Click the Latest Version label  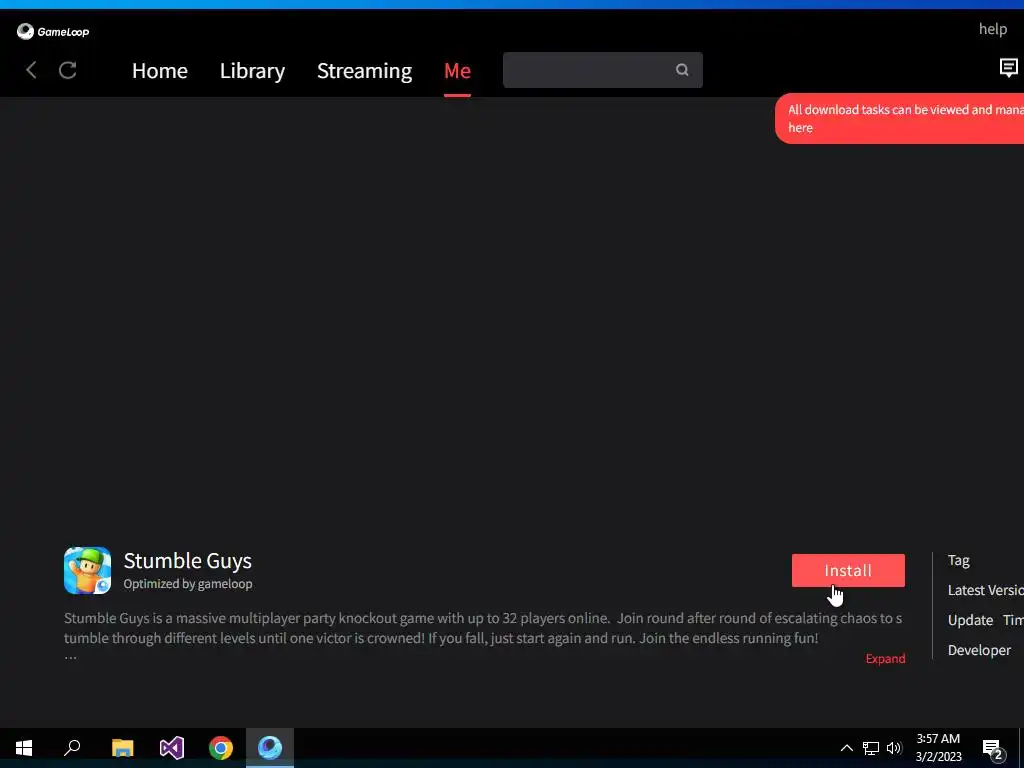985,590
